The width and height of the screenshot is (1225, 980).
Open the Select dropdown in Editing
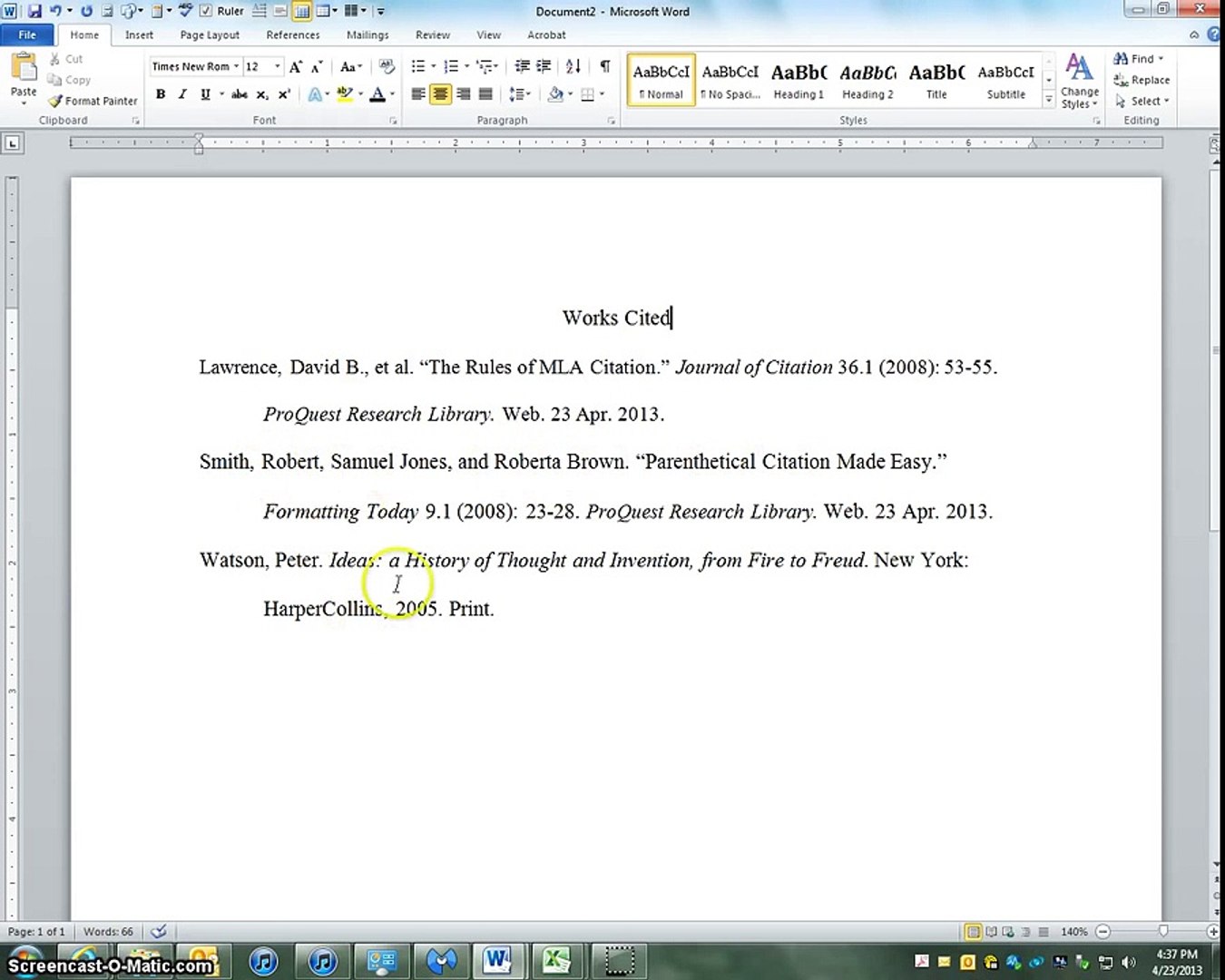pos(1142,101)
